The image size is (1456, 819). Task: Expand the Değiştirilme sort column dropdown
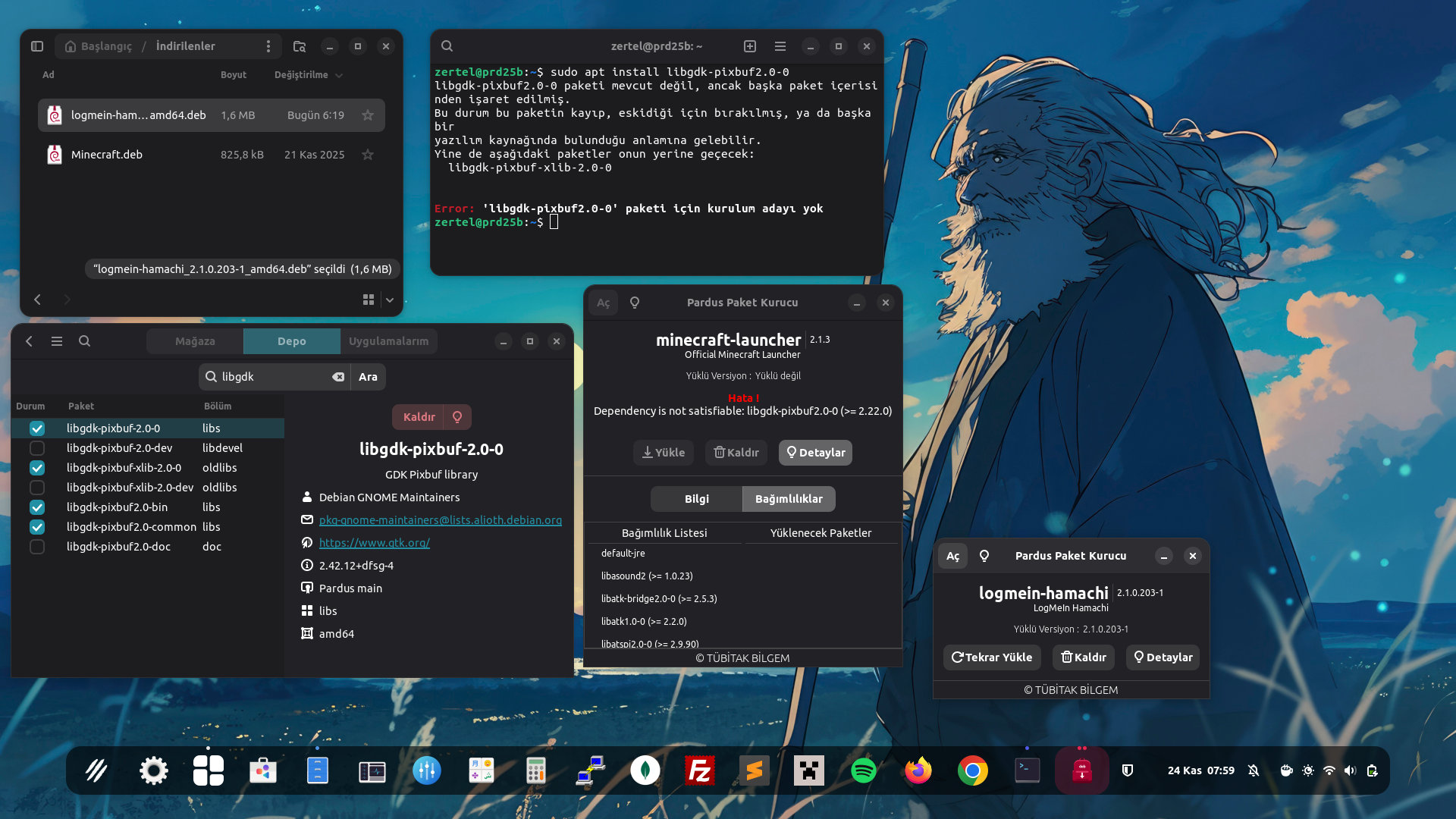coord(339,75)
